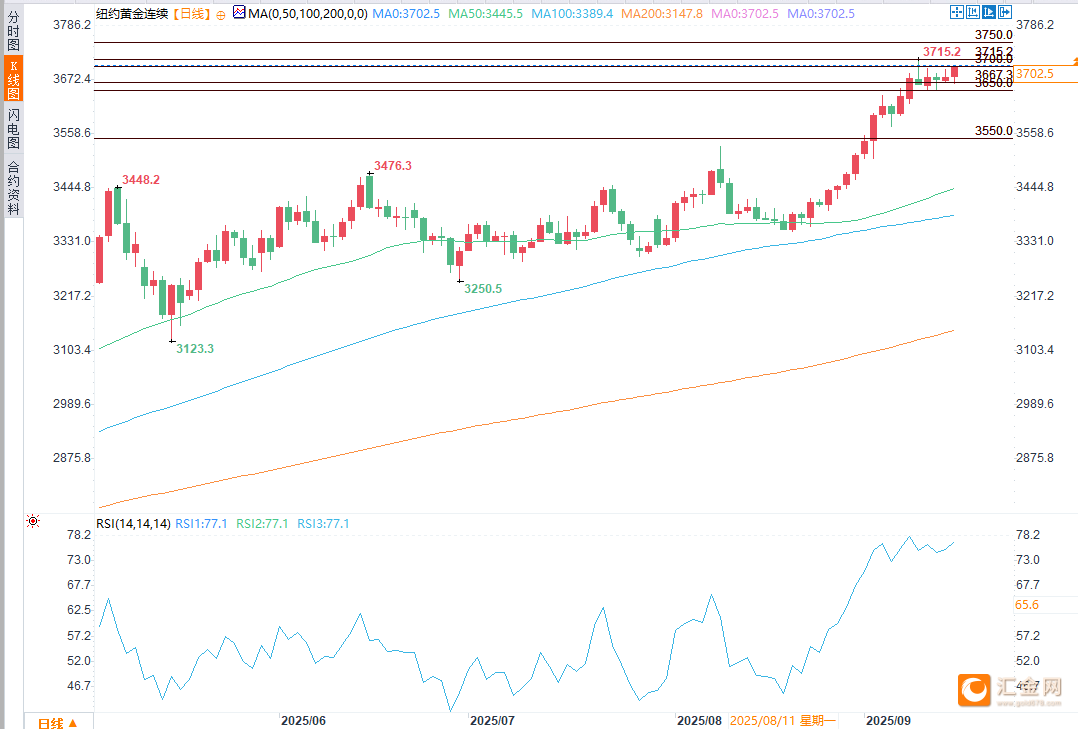1078x729 pixels.
Task: Click the orange 2025/08/11 星期一 date marker
Action: pyautogui.click(x=782, y=721)
